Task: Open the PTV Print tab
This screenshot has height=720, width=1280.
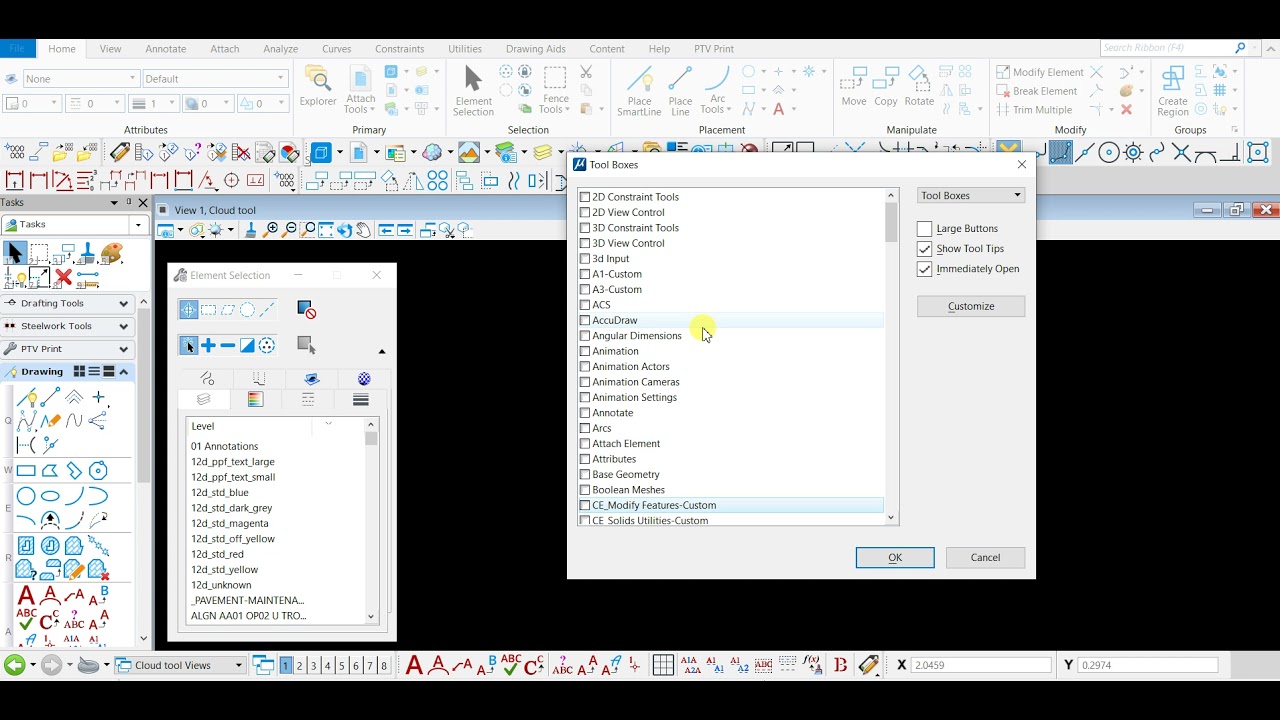Action: 714,49
